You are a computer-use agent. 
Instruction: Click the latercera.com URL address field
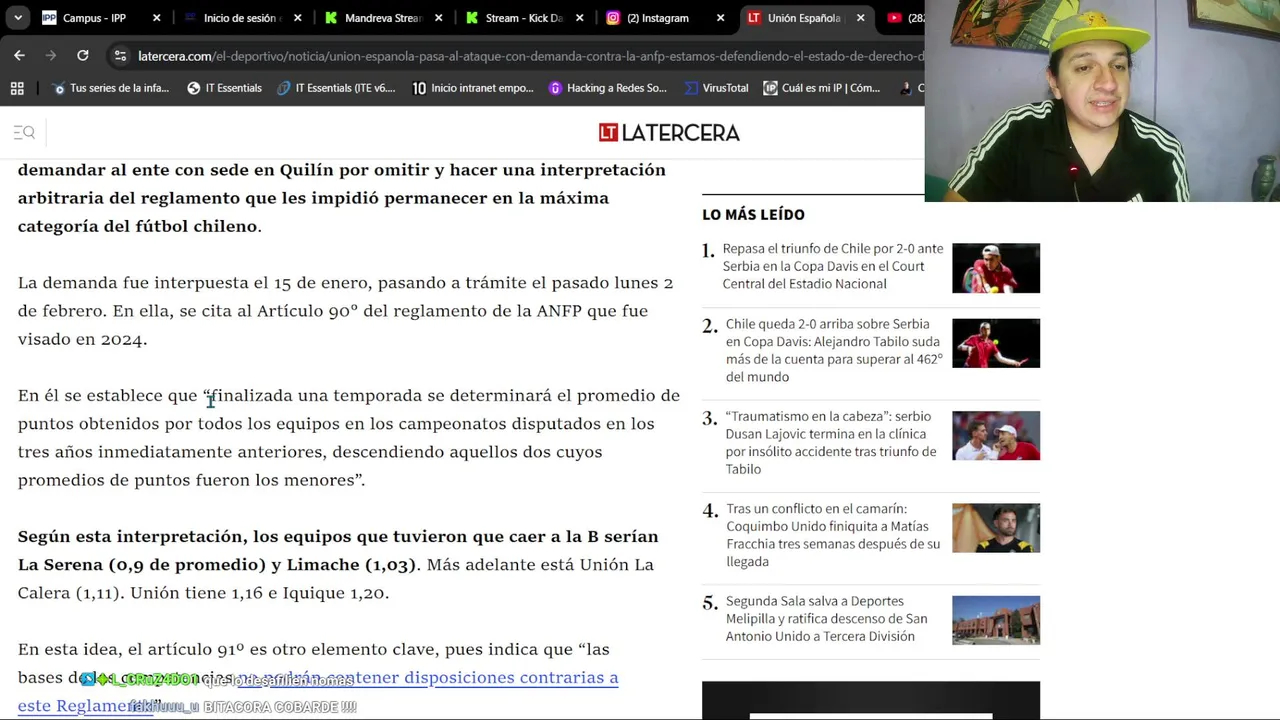[530, 56]
